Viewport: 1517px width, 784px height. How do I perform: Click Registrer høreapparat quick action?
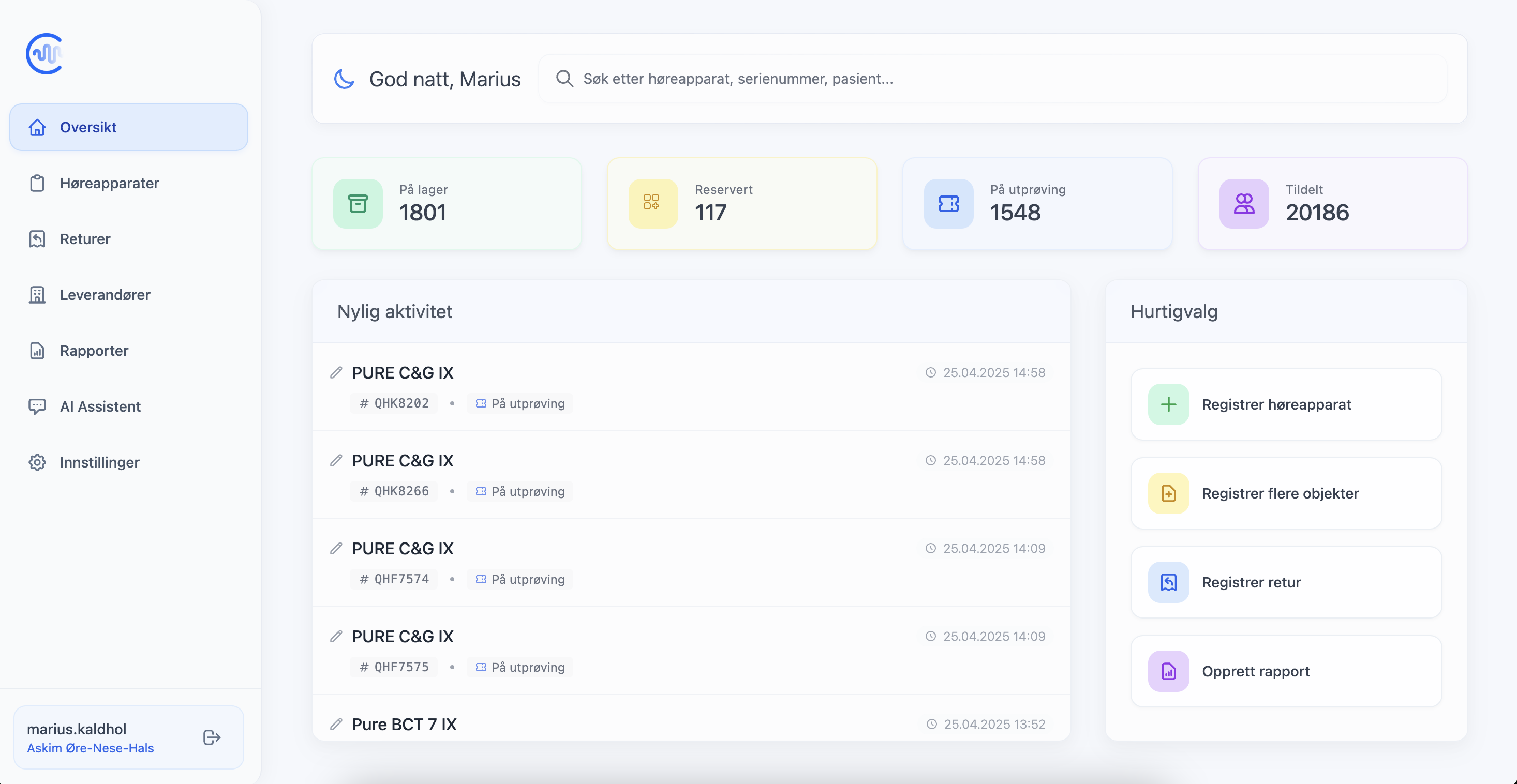1286,404
